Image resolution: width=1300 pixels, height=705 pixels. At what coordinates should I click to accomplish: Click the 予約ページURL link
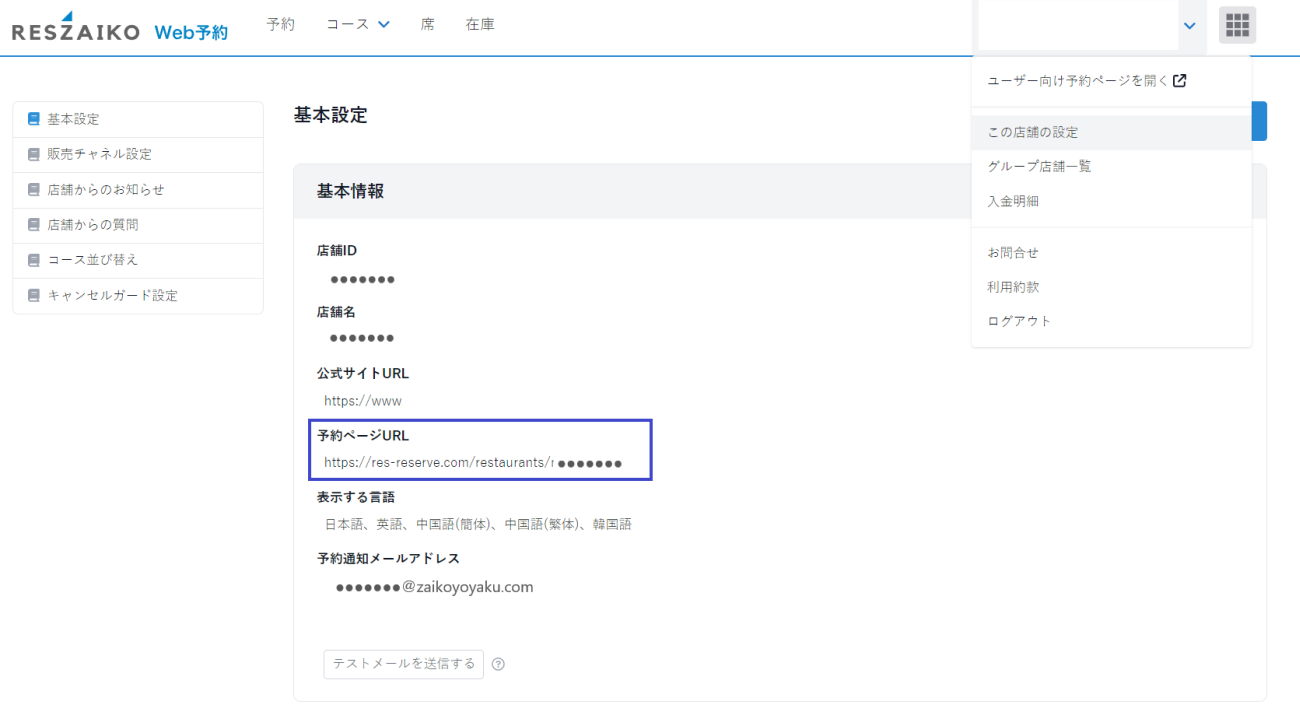[x=438, y=463]
